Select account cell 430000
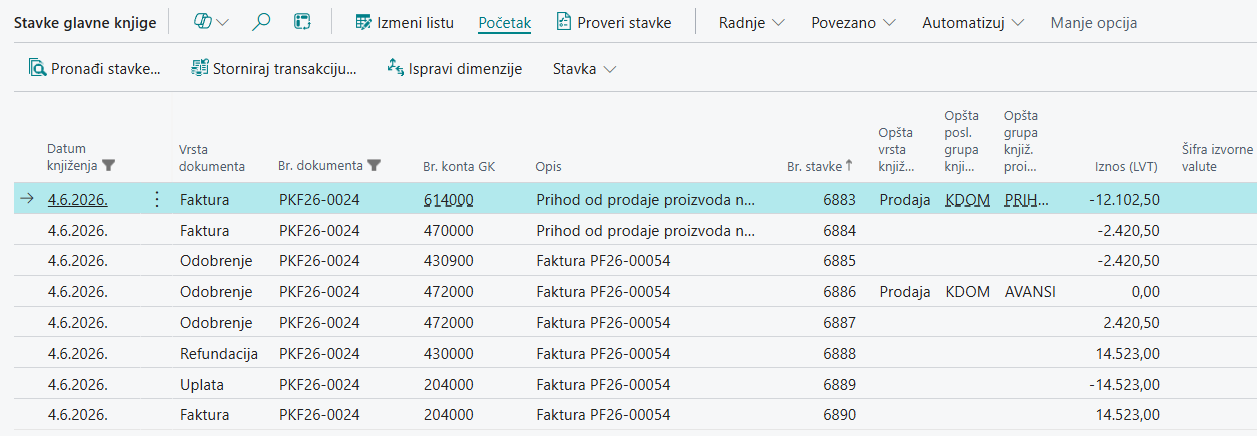The width and height of the screenshot is (1257, 436). tap(448, 354)
